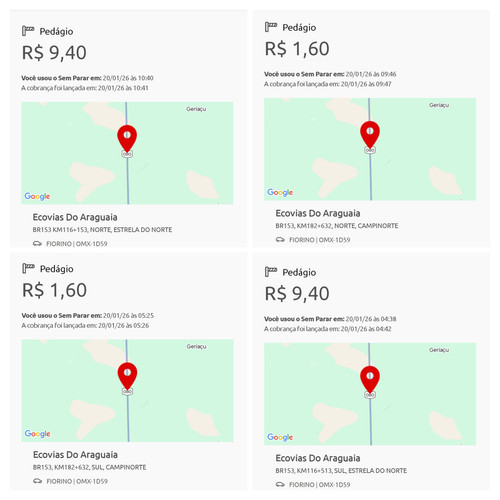Click Ecovias Do Araguaia above KM116+153 NORTE
Image resolution: width=500 pixels, height=500 pixels.
pyautogui.click(x=75, y=217)
